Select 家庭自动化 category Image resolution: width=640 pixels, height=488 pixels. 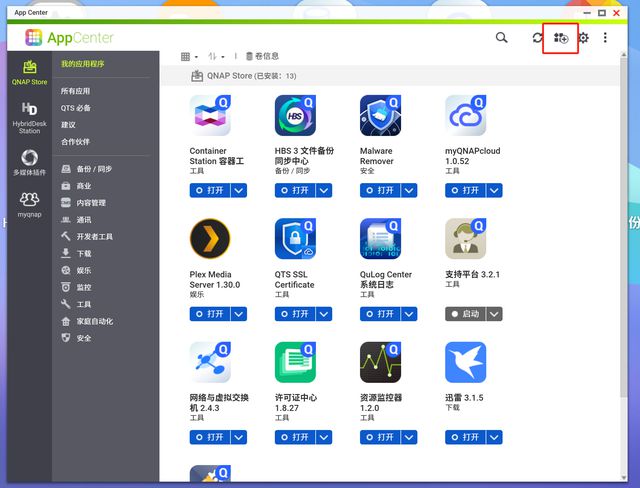coord(87,322)
